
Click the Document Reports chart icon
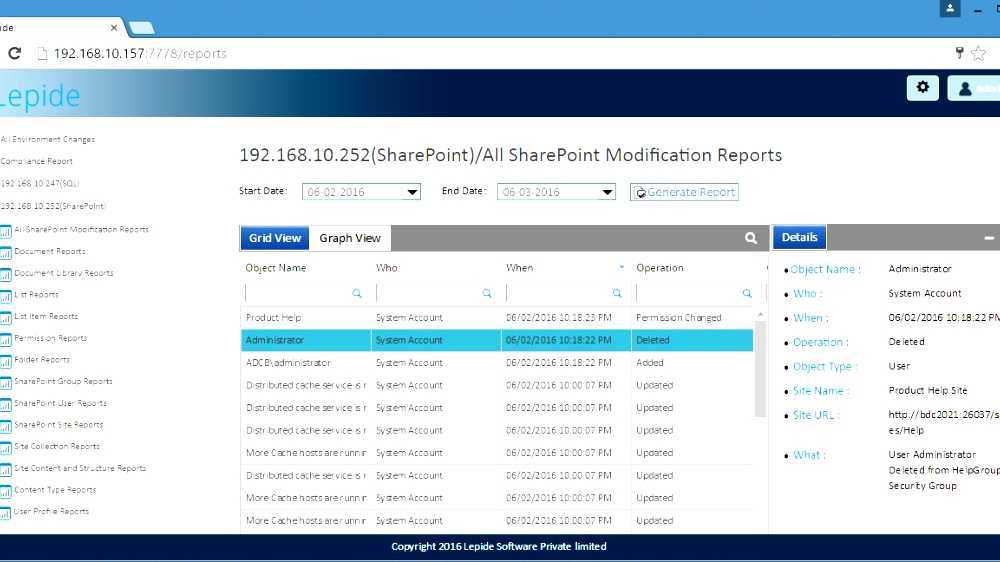click(x=6, y=253)
